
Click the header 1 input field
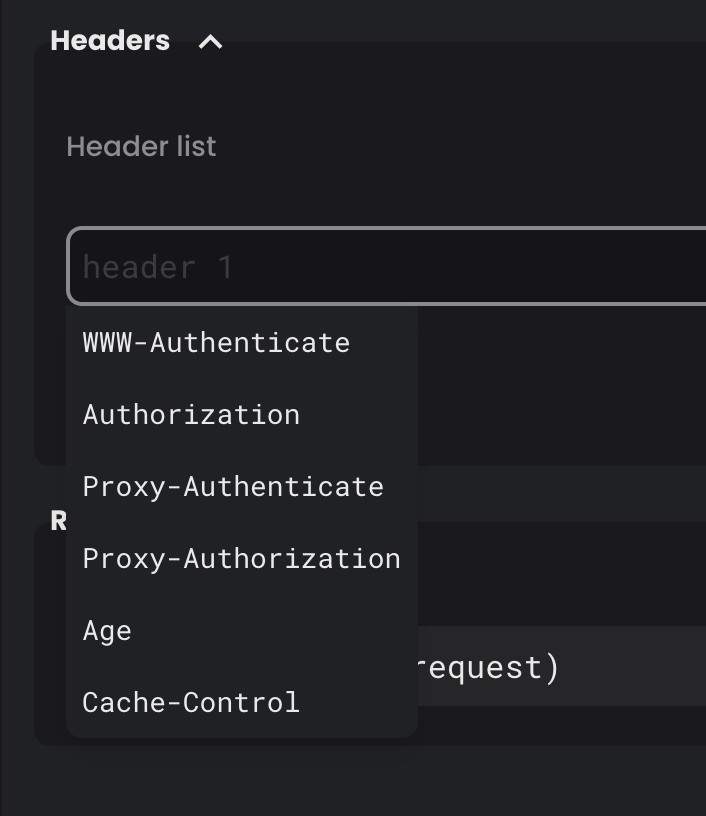pyautogui.click(x=387, y=266)
